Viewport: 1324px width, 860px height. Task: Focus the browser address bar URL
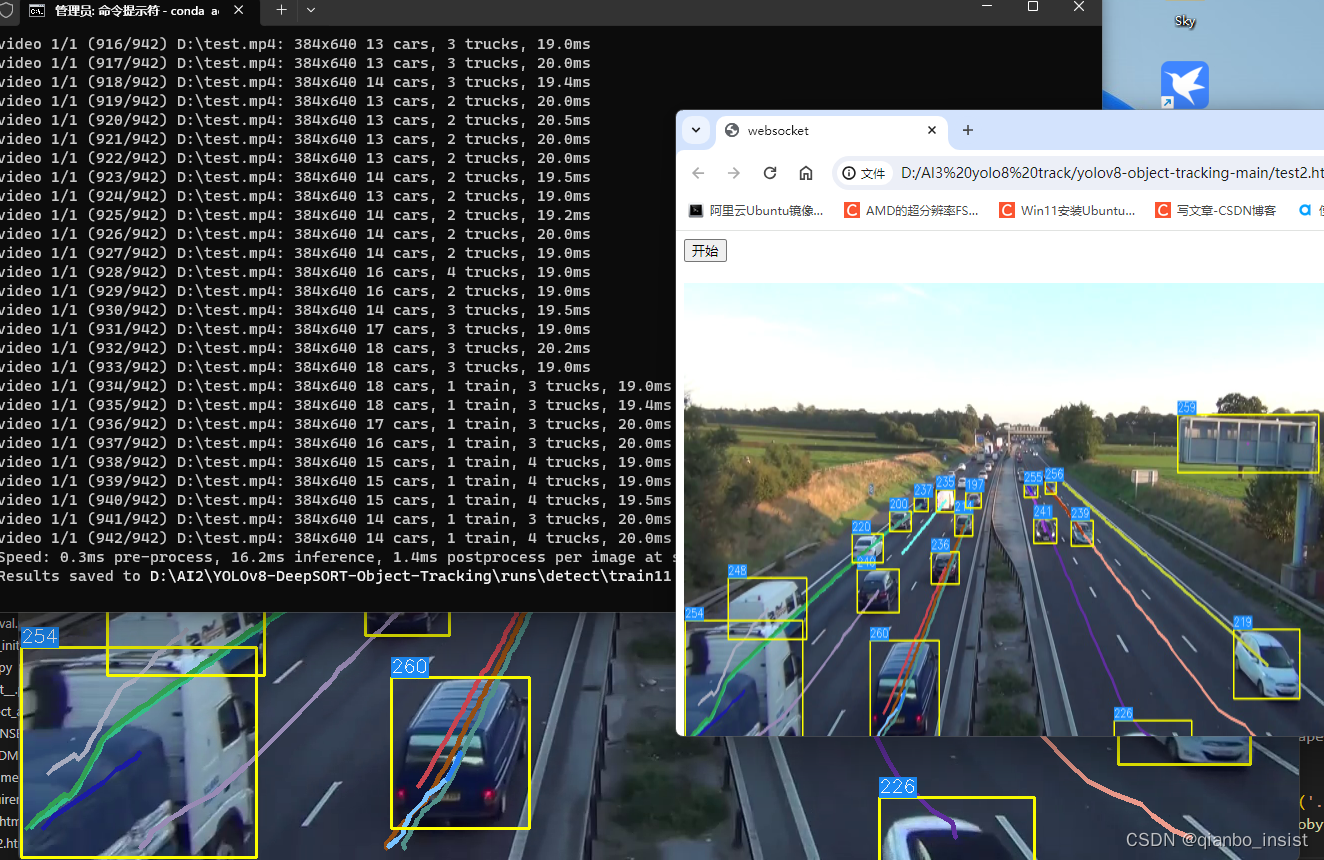tap(1110, 173)
